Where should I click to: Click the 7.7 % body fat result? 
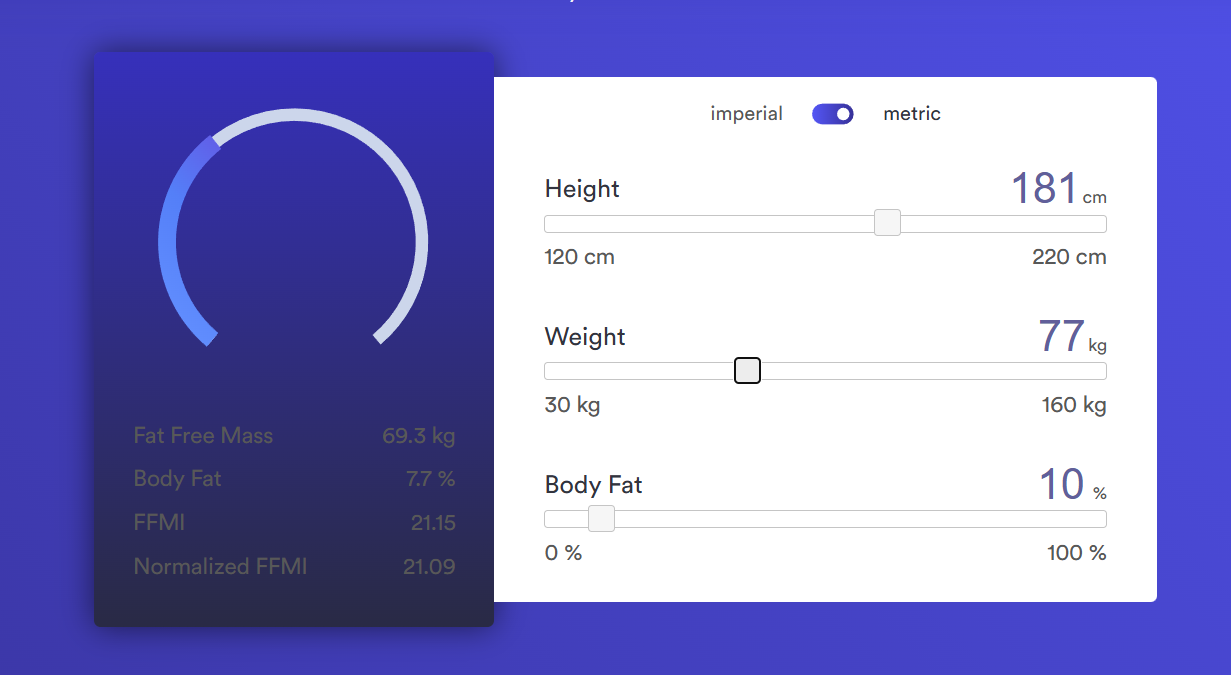tap(430, 479)
